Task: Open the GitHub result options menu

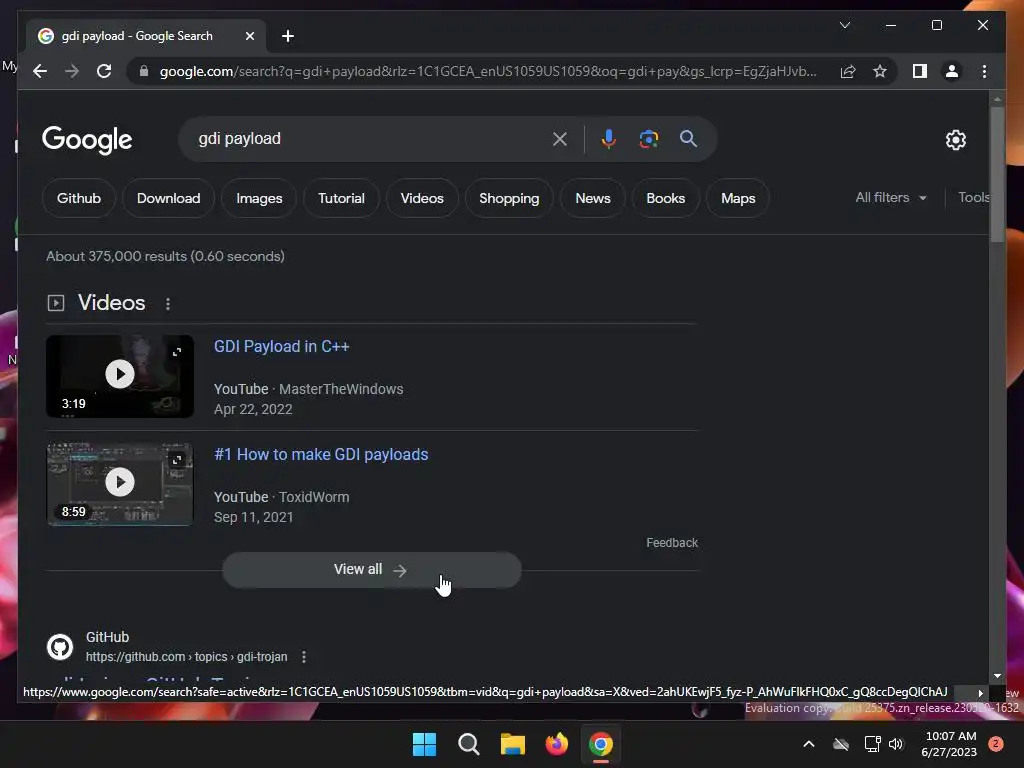Action: point(304,657)
